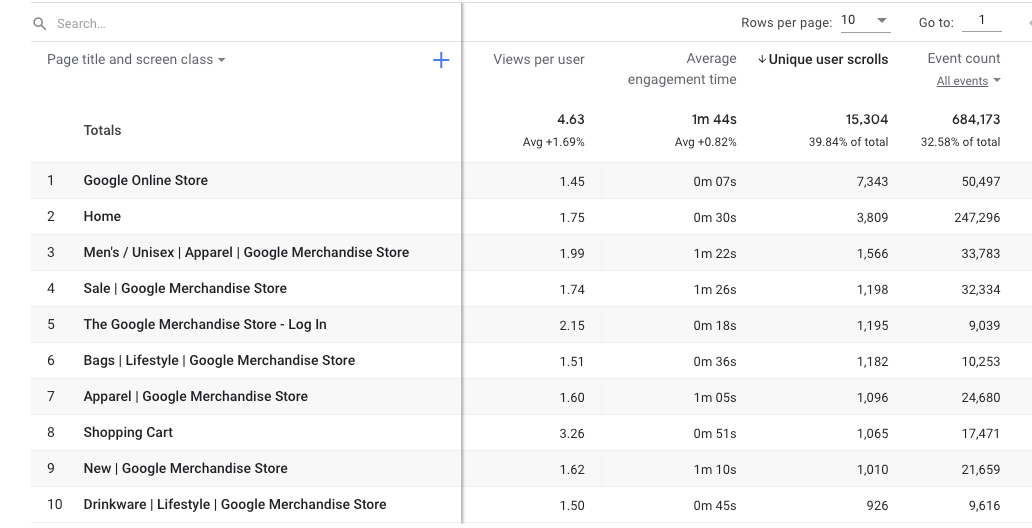Click Avg +0.82% text
The width and height of the screenshot is (1032, 528).
706,142
